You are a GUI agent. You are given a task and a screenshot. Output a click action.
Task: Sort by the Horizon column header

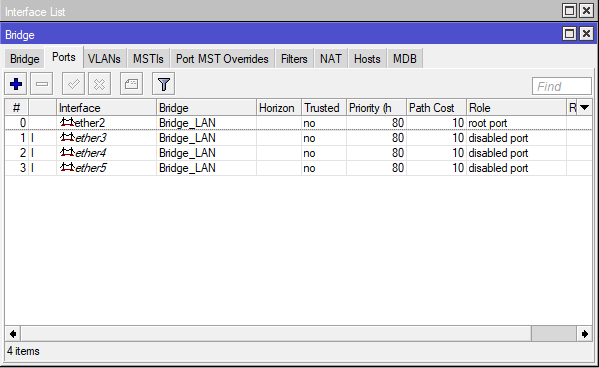tap(279, 108)
